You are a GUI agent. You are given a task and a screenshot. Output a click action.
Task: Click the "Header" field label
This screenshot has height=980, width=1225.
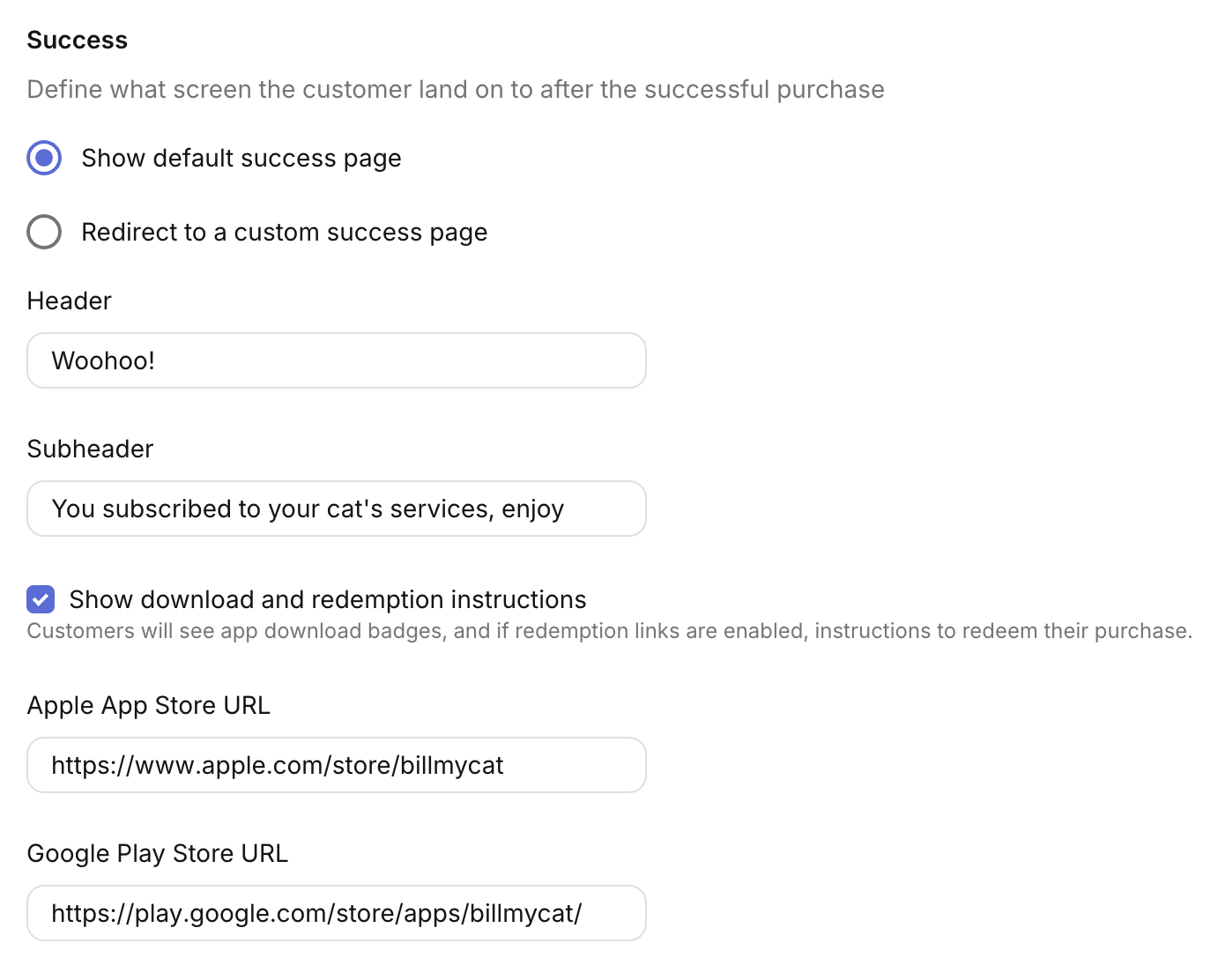click(70, 301)
